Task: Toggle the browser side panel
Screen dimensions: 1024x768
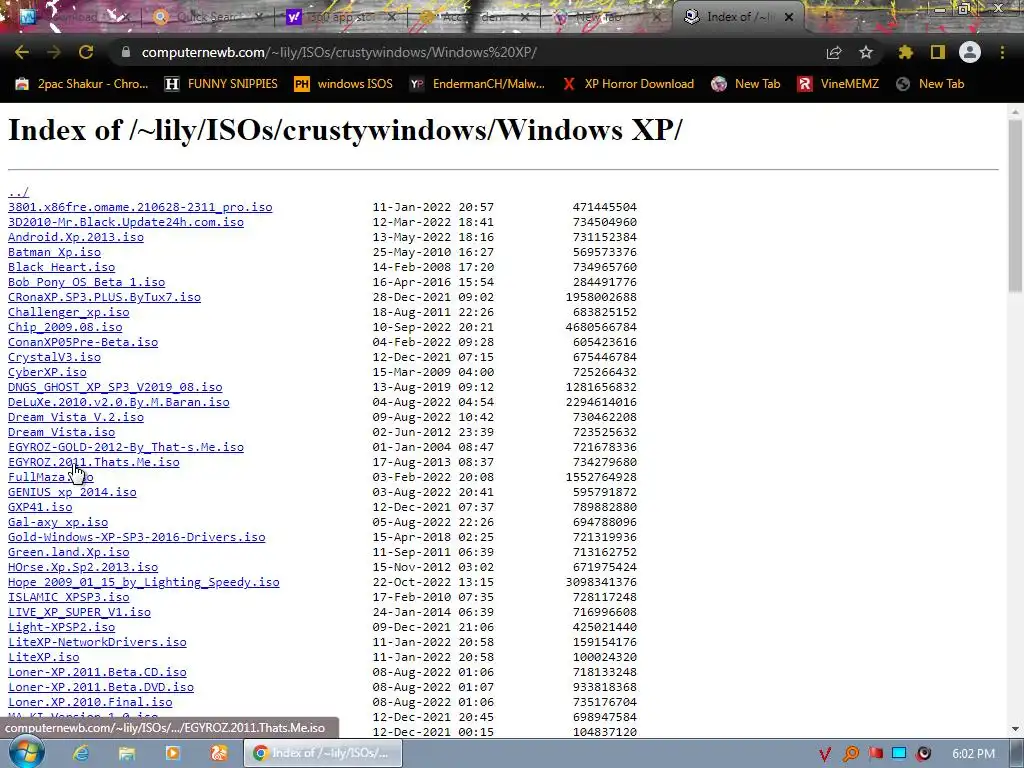Action: coord(938,52)
